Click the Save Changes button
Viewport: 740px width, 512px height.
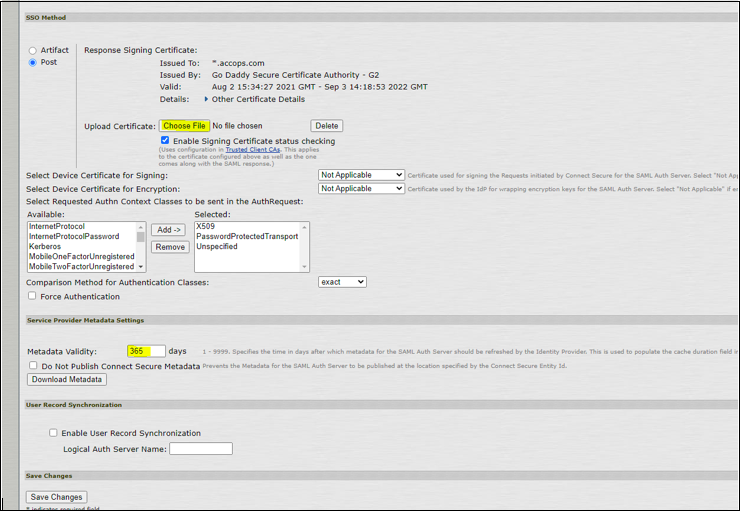pyautogui.click(x=56, y=497)
